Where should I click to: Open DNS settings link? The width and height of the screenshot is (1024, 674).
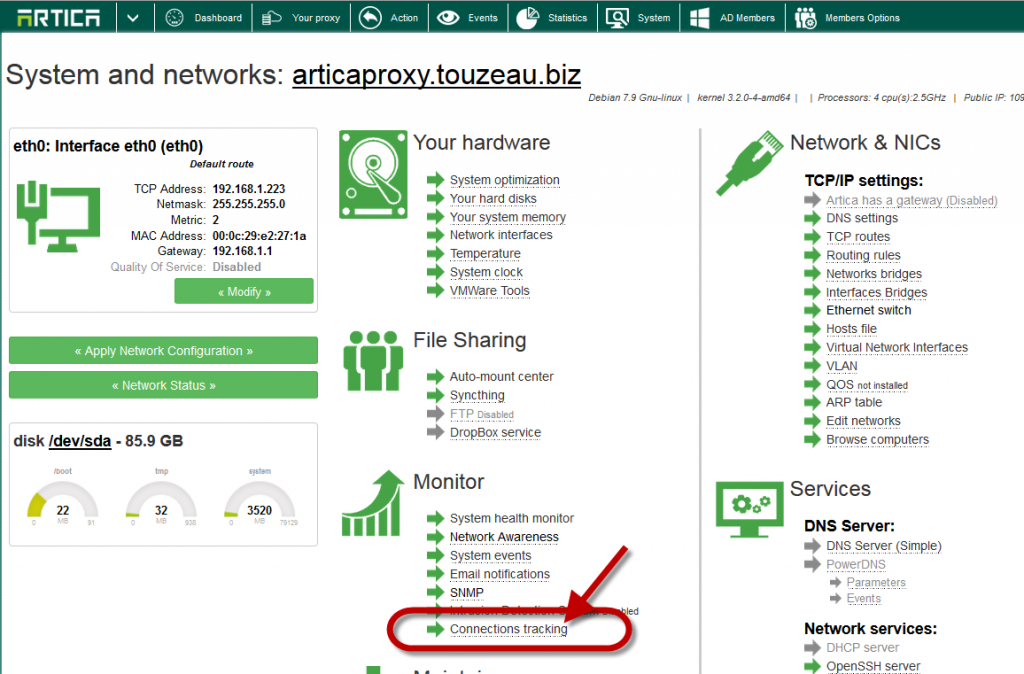point(862,218)
